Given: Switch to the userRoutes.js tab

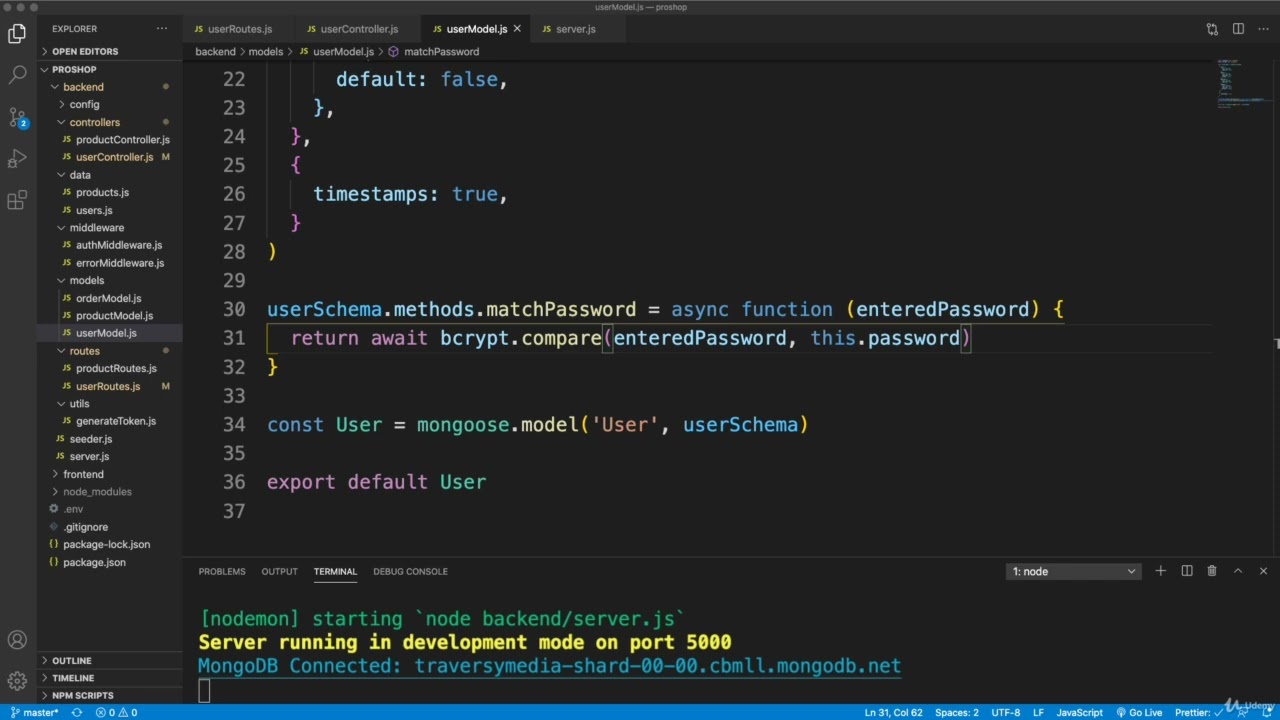Looking at the screenshot, I should 239,29.
